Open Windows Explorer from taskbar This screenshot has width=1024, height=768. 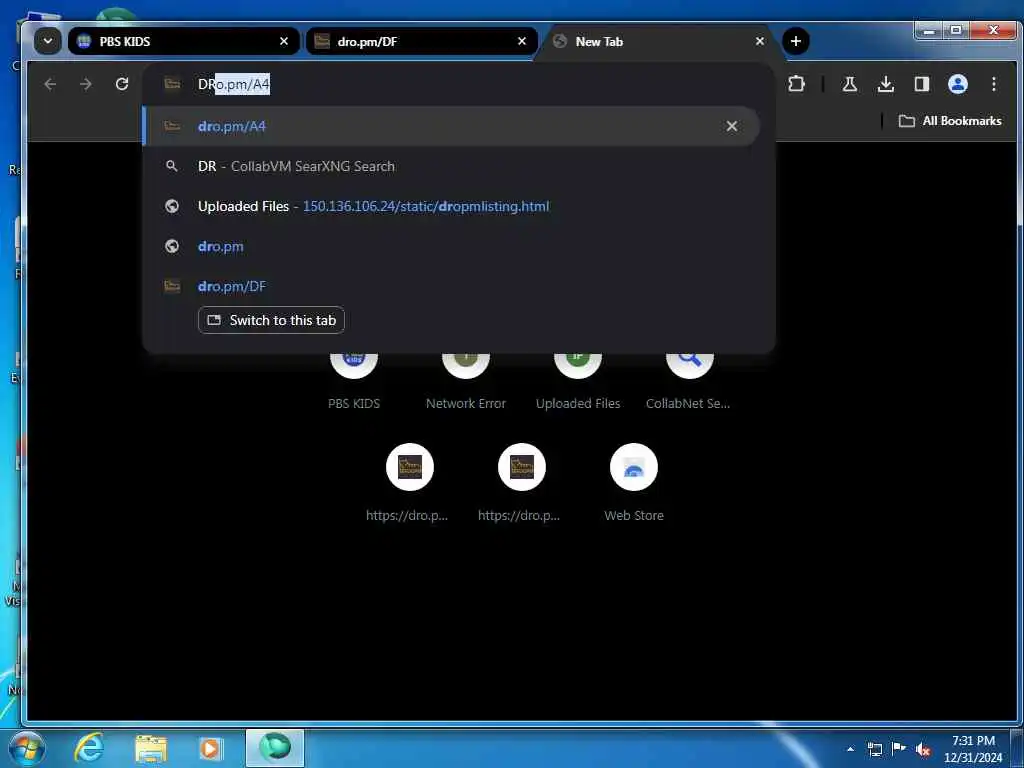pos(151,748)
